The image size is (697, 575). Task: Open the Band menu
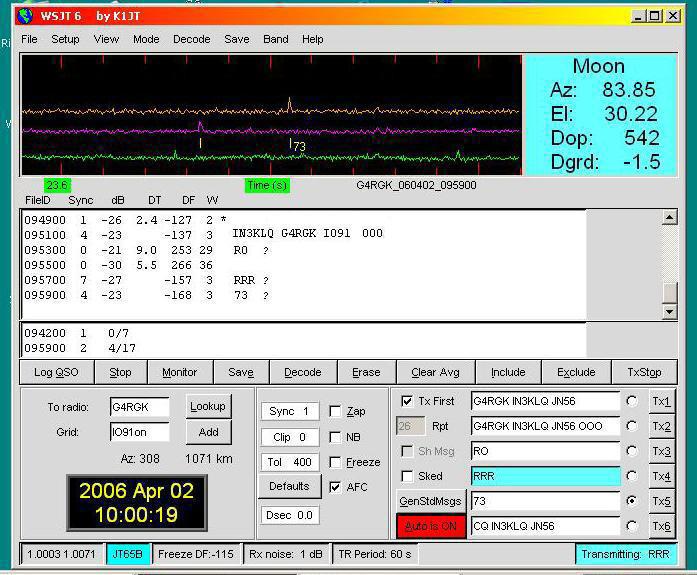[x=275, y=39]
